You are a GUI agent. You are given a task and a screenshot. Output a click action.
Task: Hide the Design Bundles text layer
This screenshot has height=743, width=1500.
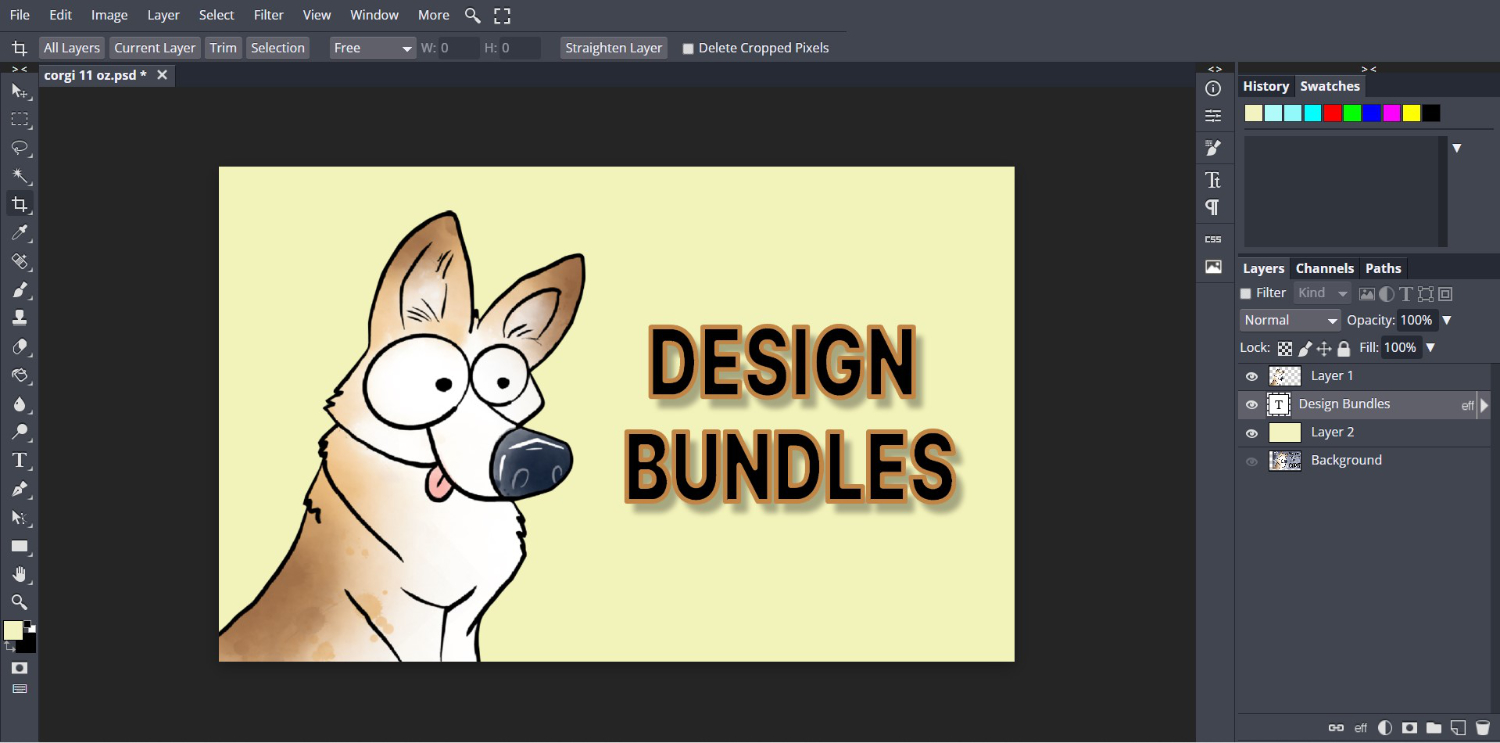1251,404
